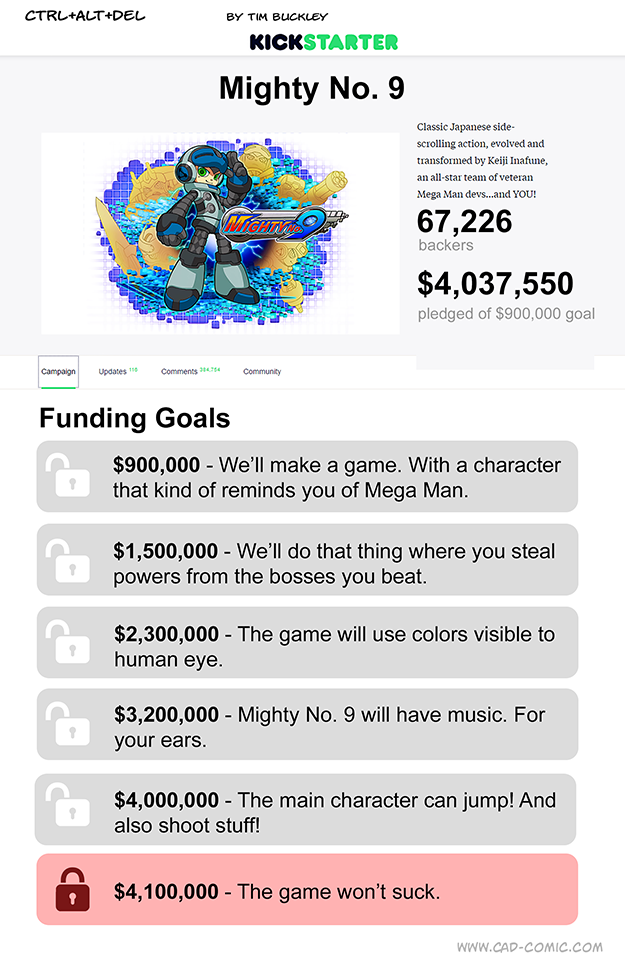Open the Comments tab
The height and width of the screenshot is (967, 625).
pos(180,371)
